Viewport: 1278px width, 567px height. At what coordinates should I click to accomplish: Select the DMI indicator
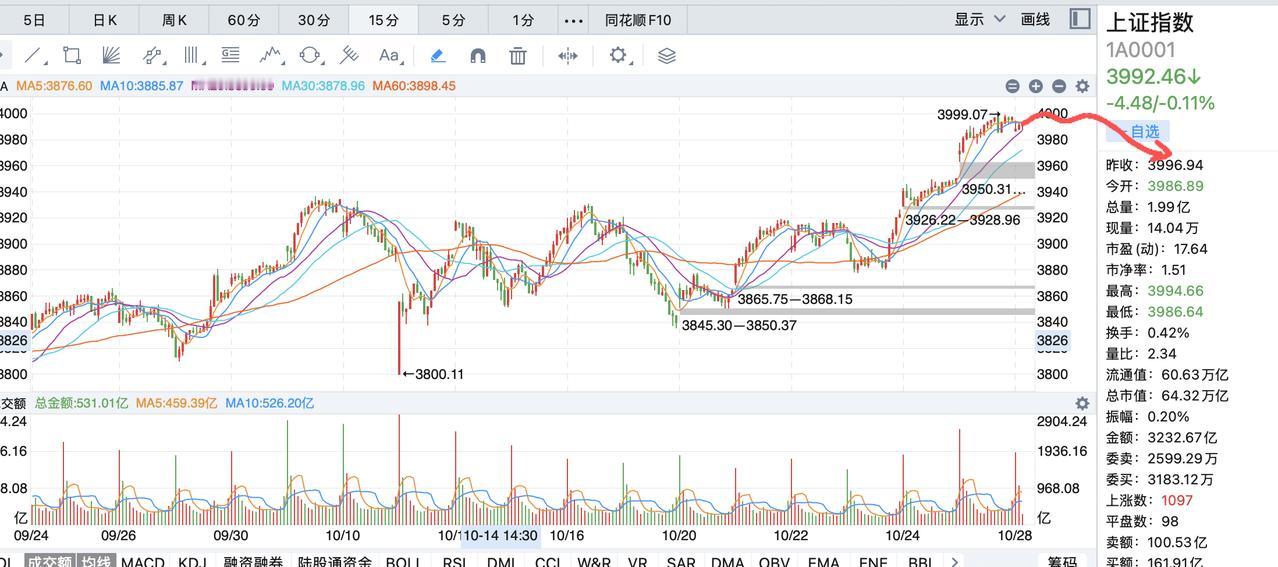click(501, 562)
